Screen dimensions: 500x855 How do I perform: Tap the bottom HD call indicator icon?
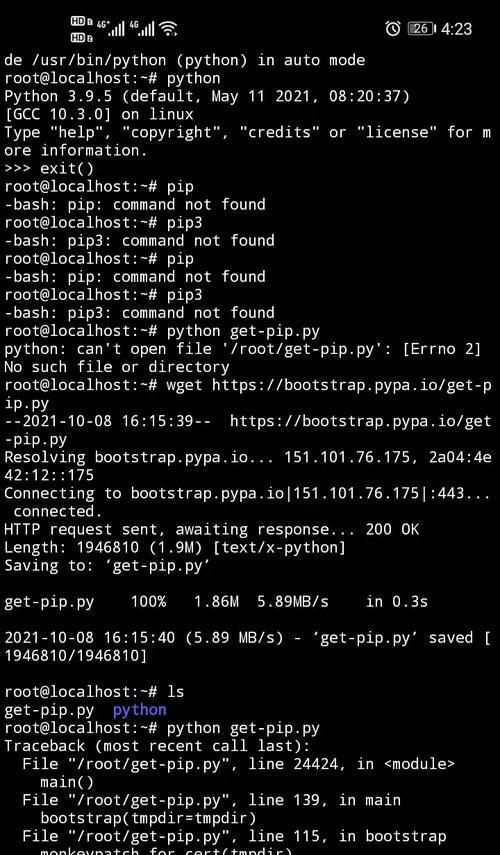pyautogui.click(x=82, y=38)
